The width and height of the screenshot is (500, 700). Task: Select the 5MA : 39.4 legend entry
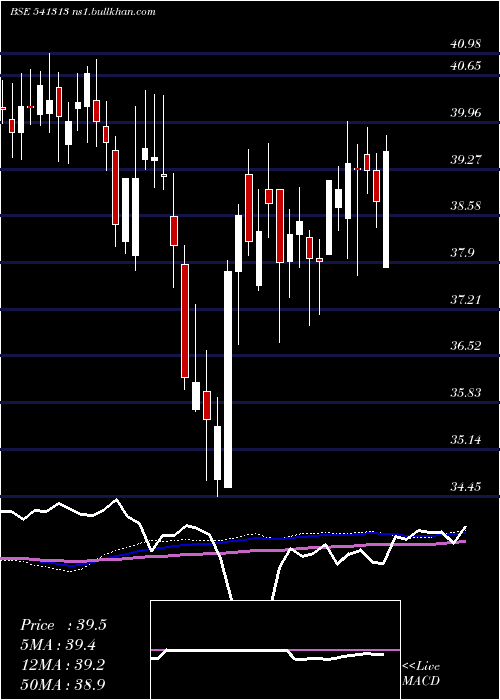(58, 645)
